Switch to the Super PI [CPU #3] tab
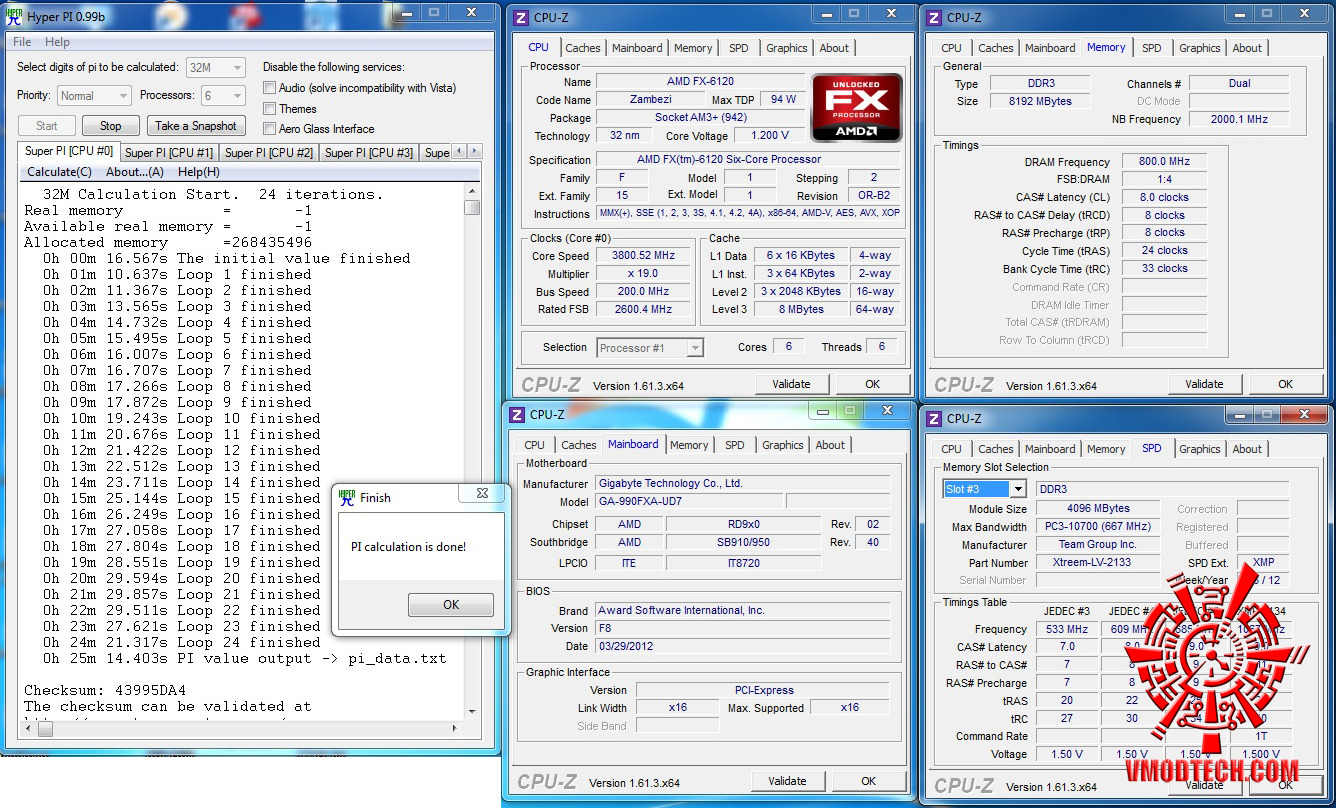The image size is (1336, 808). [369, 153]
